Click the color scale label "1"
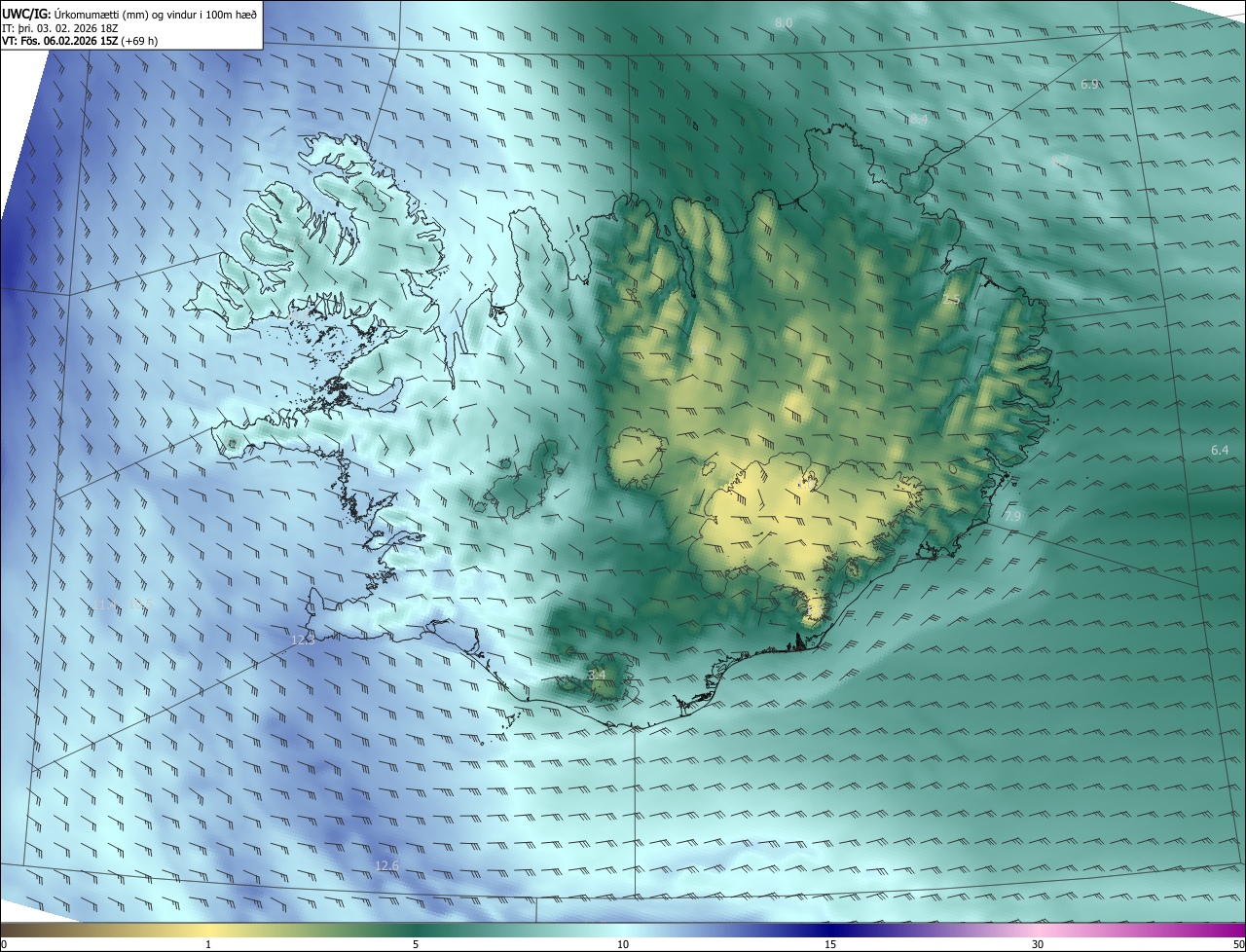Image resolution: width=1246 pixels, height=952 pixels. (208, 944)
